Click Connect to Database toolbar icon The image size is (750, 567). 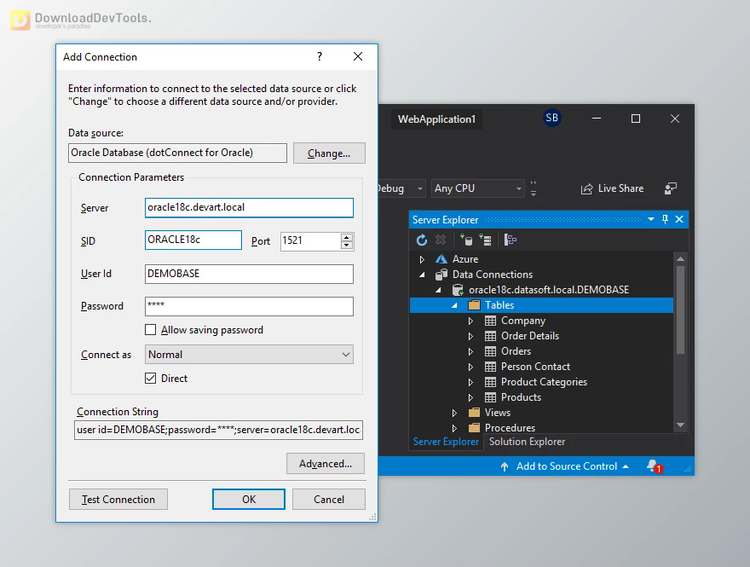(x=466, y=240)
